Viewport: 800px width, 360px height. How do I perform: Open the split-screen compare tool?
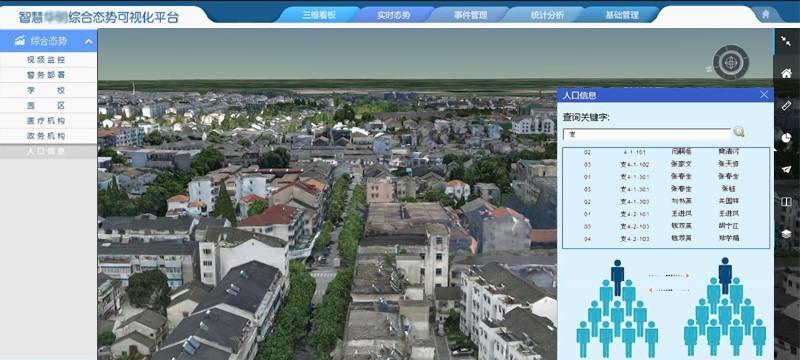(786, 202)
